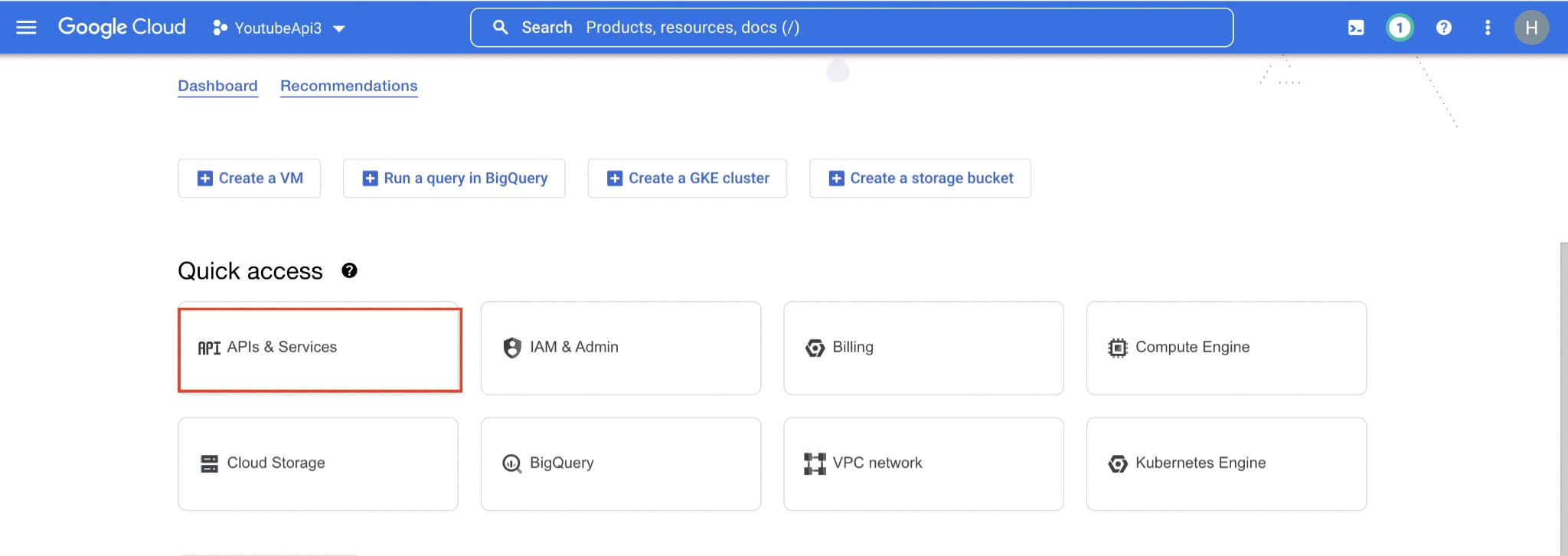
Task: Click Create a GKE cluster button
Action: (687, 178)
